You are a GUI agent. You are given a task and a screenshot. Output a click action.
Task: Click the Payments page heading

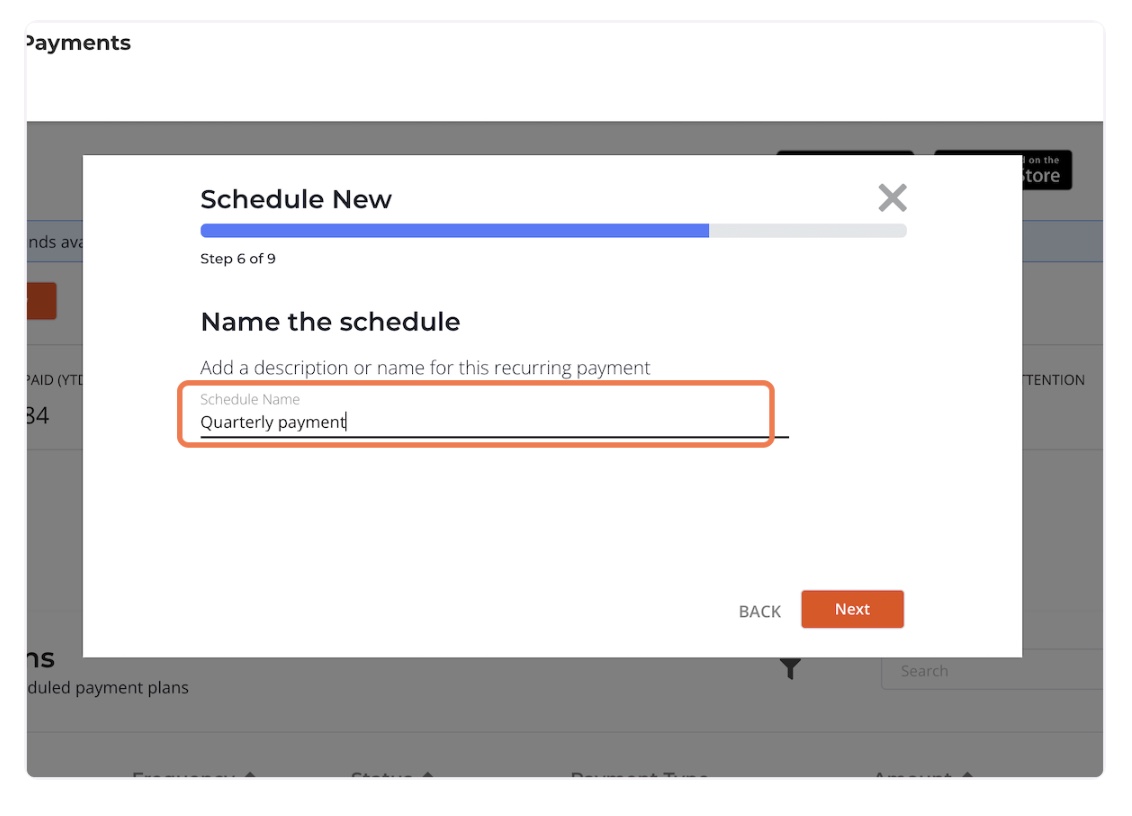(x=78, y=43)
